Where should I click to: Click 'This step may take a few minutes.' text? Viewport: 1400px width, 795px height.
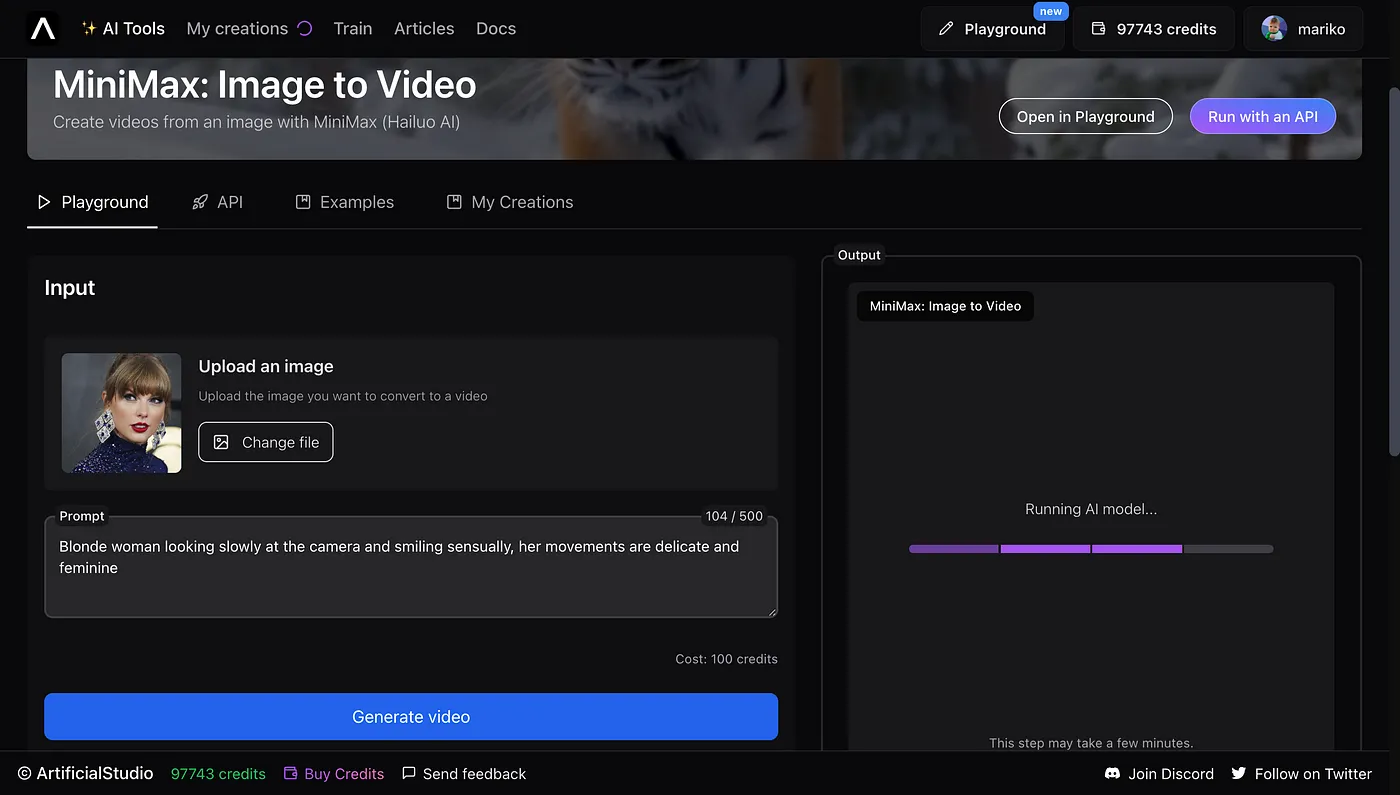point(1091,743)
